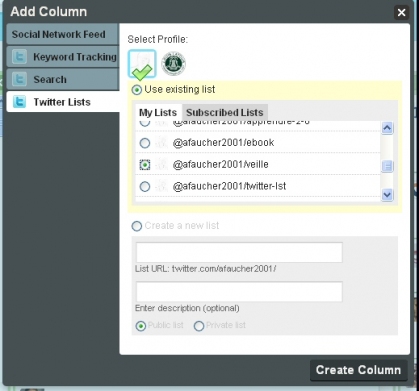Click the @afaucher2001/veille list name
Viewport: 419px width, 391px height.
(220, 164)
